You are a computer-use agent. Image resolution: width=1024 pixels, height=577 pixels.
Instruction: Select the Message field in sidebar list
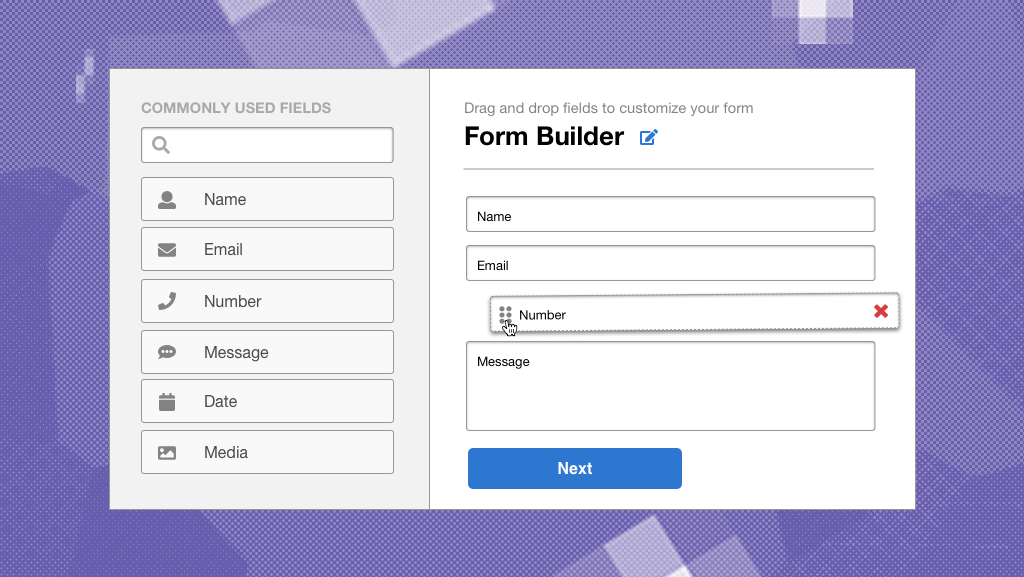tap(267, 352)
